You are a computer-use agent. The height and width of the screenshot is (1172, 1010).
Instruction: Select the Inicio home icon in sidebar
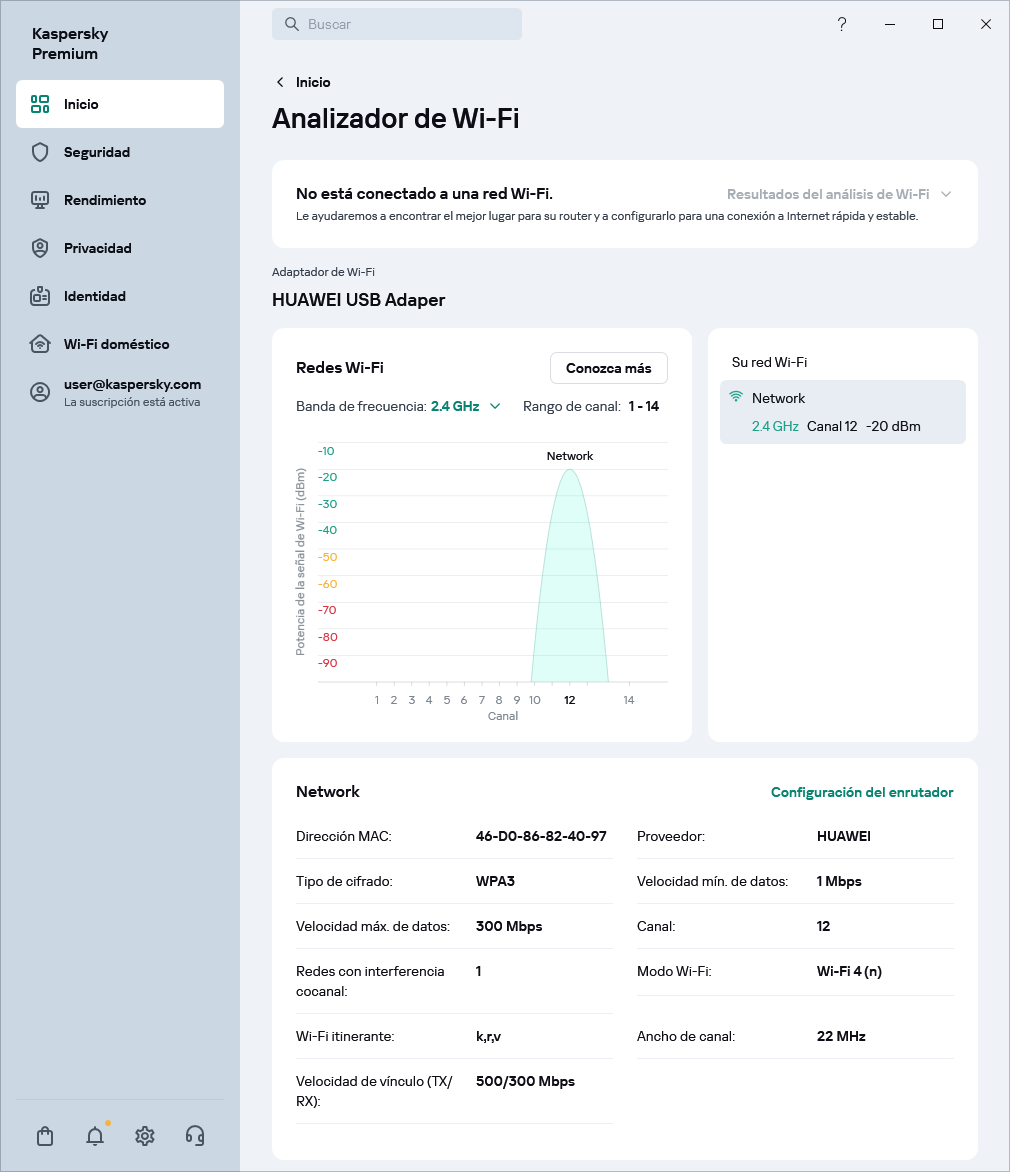click(x=39, y=103)
